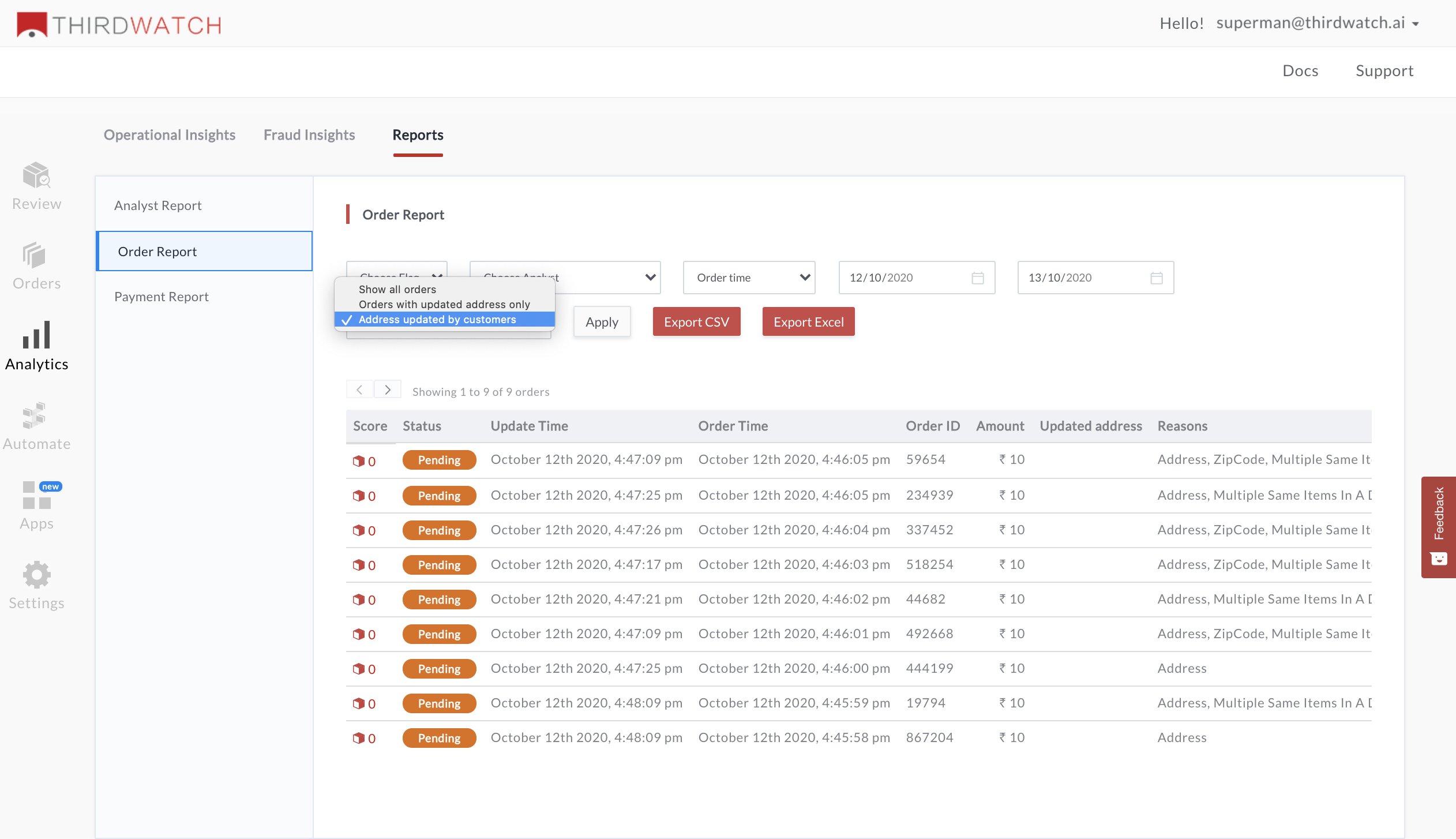1456x839 pixels.
Task: Click score icon for order 867204
Action: tap(359, 738)
